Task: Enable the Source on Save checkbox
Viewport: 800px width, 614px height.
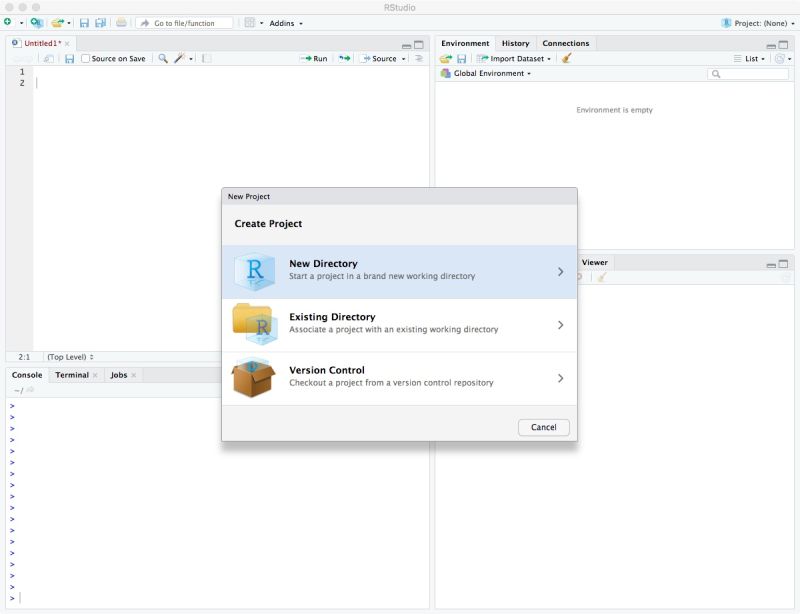Action: pos(85,59)
